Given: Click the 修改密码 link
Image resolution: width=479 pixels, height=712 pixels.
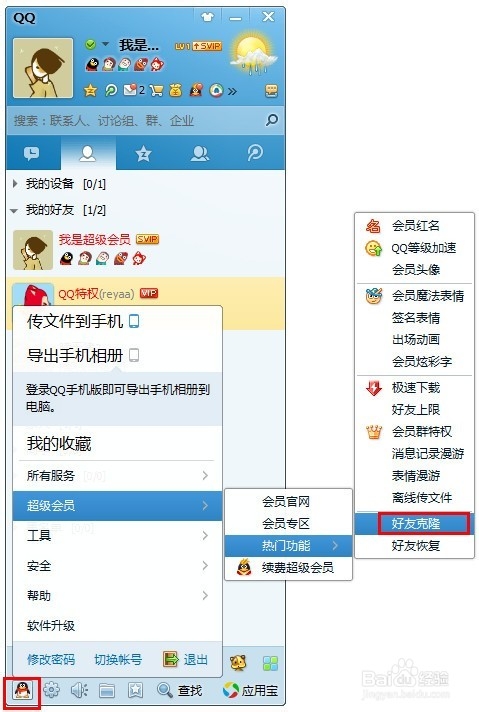Looking at the screenshot, I should pos(51,659).
